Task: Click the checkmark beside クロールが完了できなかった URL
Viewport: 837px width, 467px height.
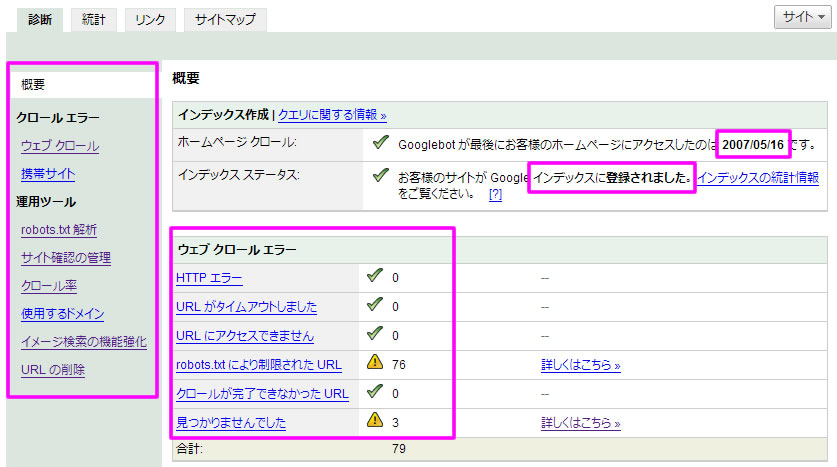Action: 377,394
